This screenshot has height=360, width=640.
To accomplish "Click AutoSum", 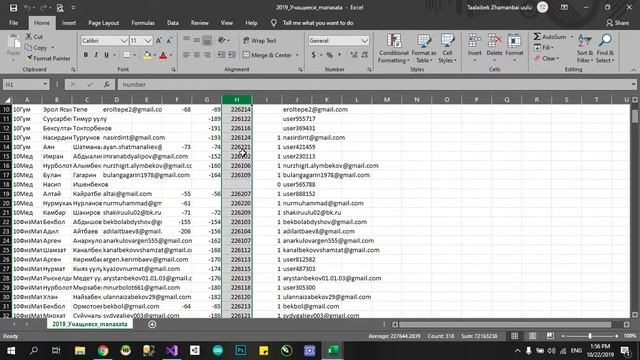I will tap(551, 37).
